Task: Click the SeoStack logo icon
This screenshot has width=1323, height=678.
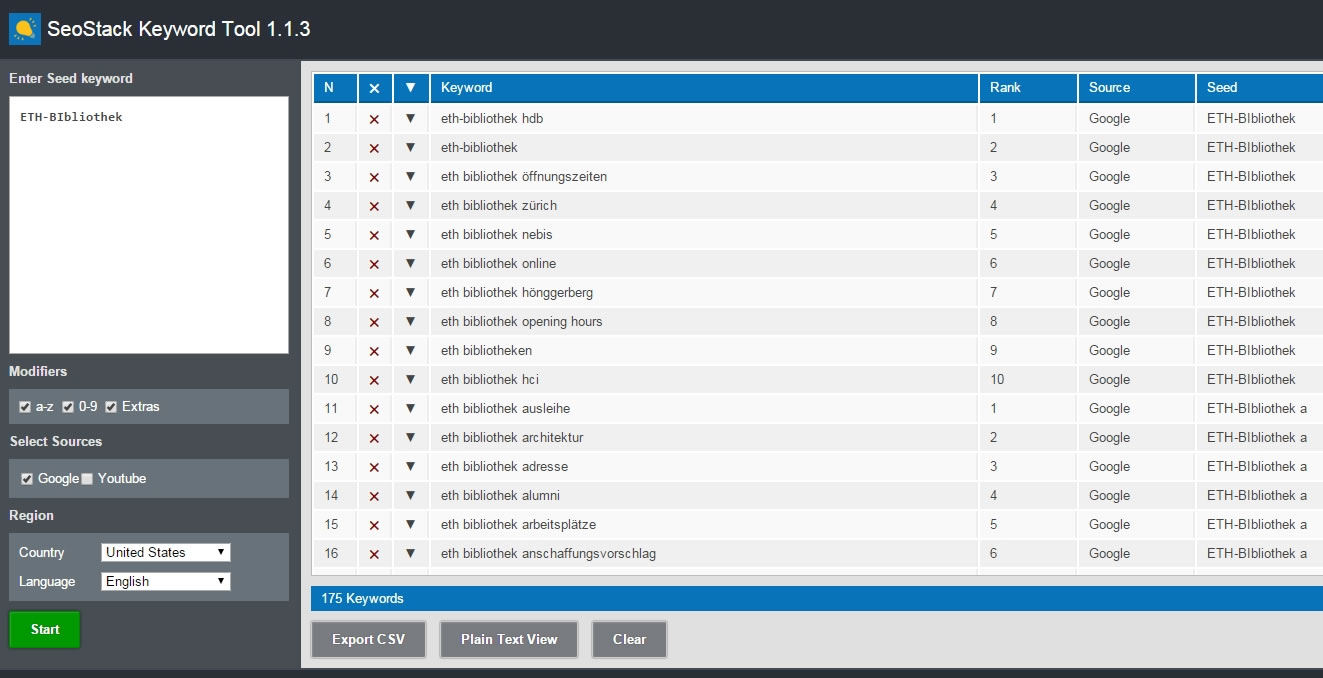Action: pyautogui.click(x=25, y=29)
